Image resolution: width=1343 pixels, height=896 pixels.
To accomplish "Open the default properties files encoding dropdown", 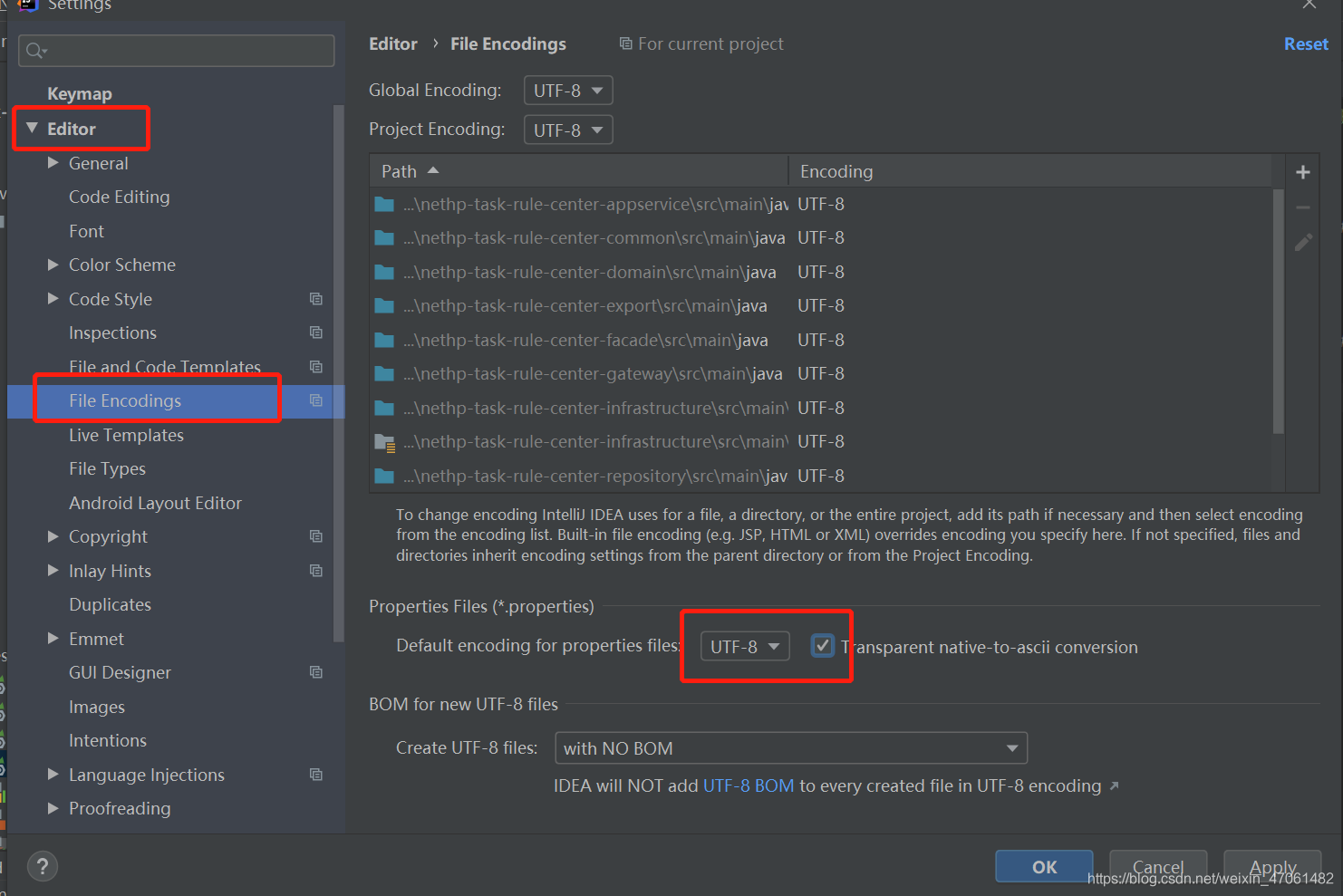I will pyautogui.click(x=745, y=646).
